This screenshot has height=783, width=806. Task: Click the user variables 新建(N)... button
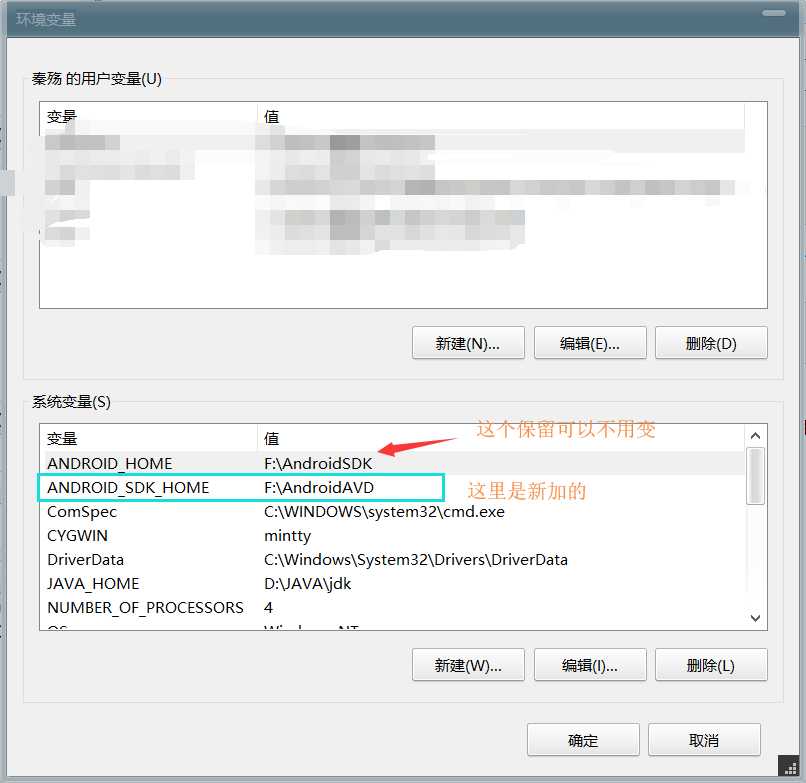pyautogui.click(x=468, y=343)
